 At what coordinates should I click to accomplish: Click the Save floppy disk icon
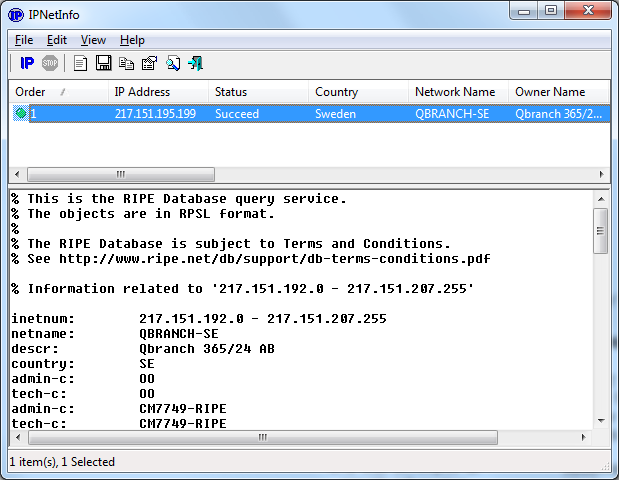click(103, 63)
